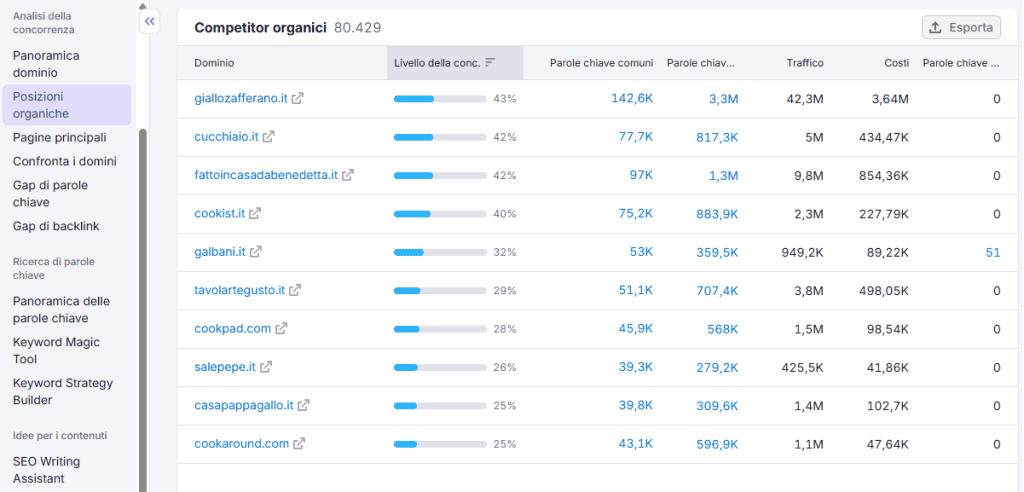Image resolution: width=1024 pixels, height=492 pixels.
Task: Click cookaround.com competition level bar 25%
Action: [x=440, y=444]
